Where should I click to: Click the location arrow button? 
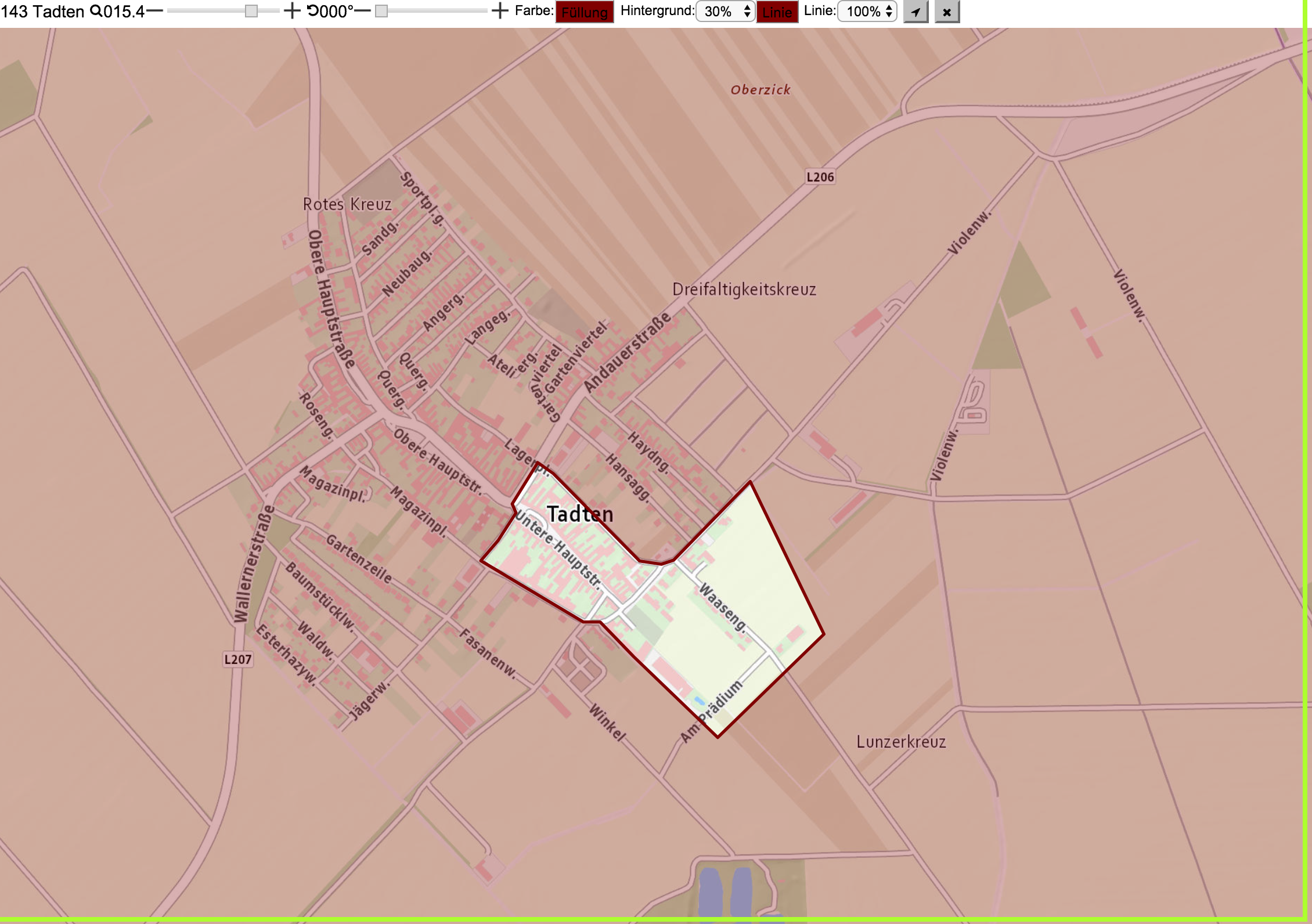[x=915, y=12]
